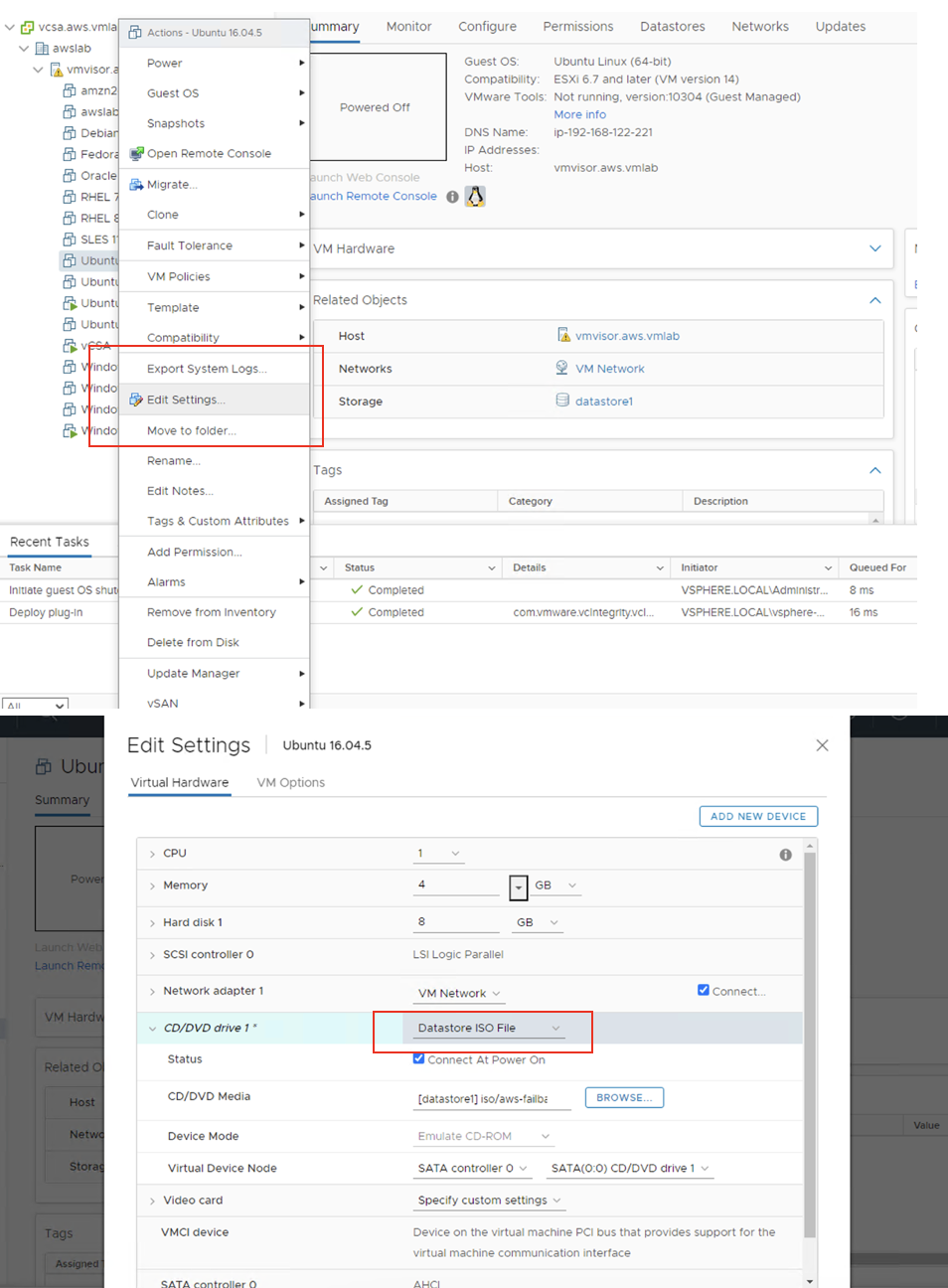Select the Edit Settings pencil icon
This screenshot has width=948, height=1288.
[135, 400]
